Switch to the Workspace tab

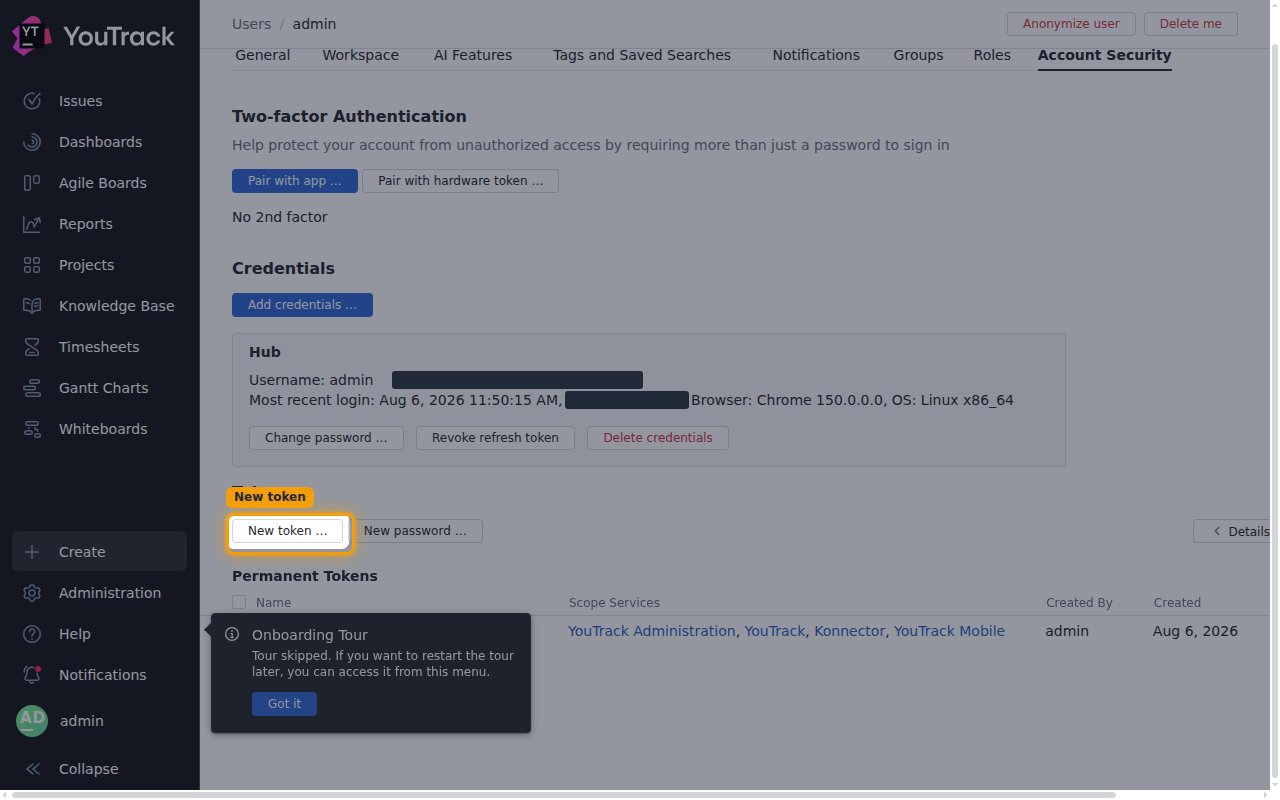(x=360, y=55)
